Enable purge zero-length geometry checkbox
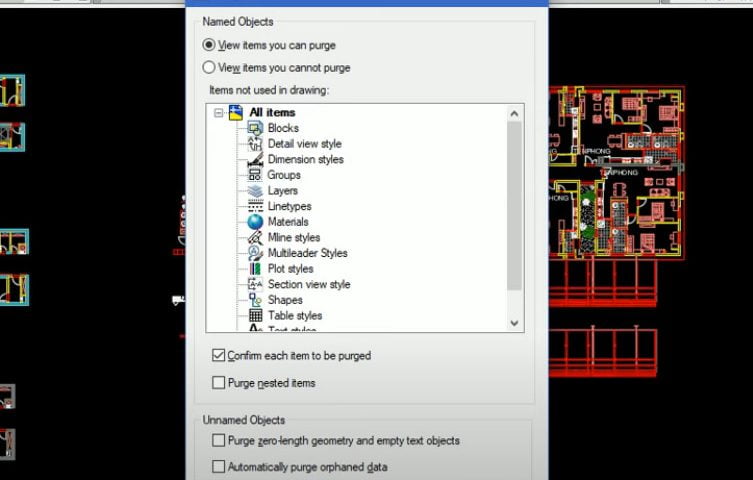This screenshot has height=480, width=753. click(x=219, y=441)
